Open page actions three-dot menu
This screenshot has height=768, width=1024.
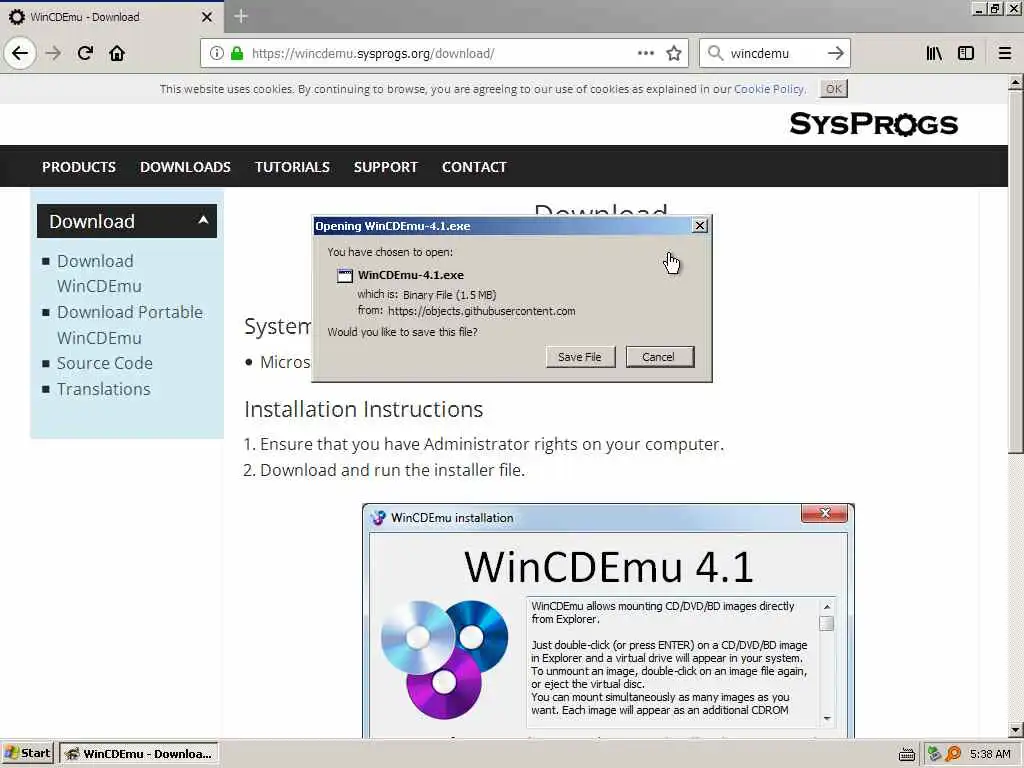click(x=646, y=53)
